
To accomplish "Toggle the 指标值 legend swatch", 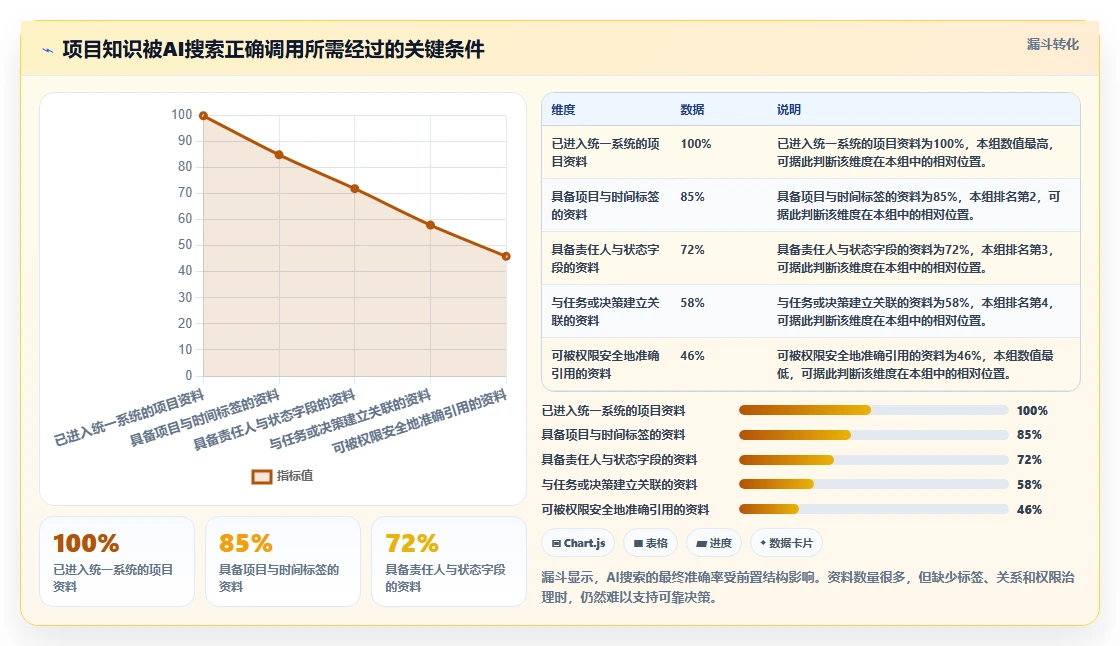I will click(261, 477).
